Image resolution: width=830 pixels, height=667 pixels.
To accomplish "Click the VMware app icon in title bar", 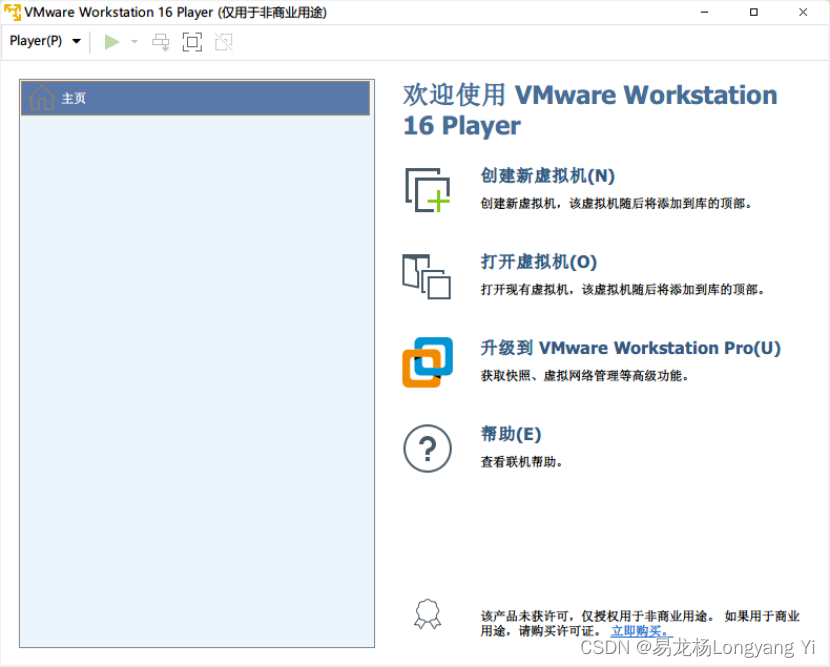I will 12,12.
